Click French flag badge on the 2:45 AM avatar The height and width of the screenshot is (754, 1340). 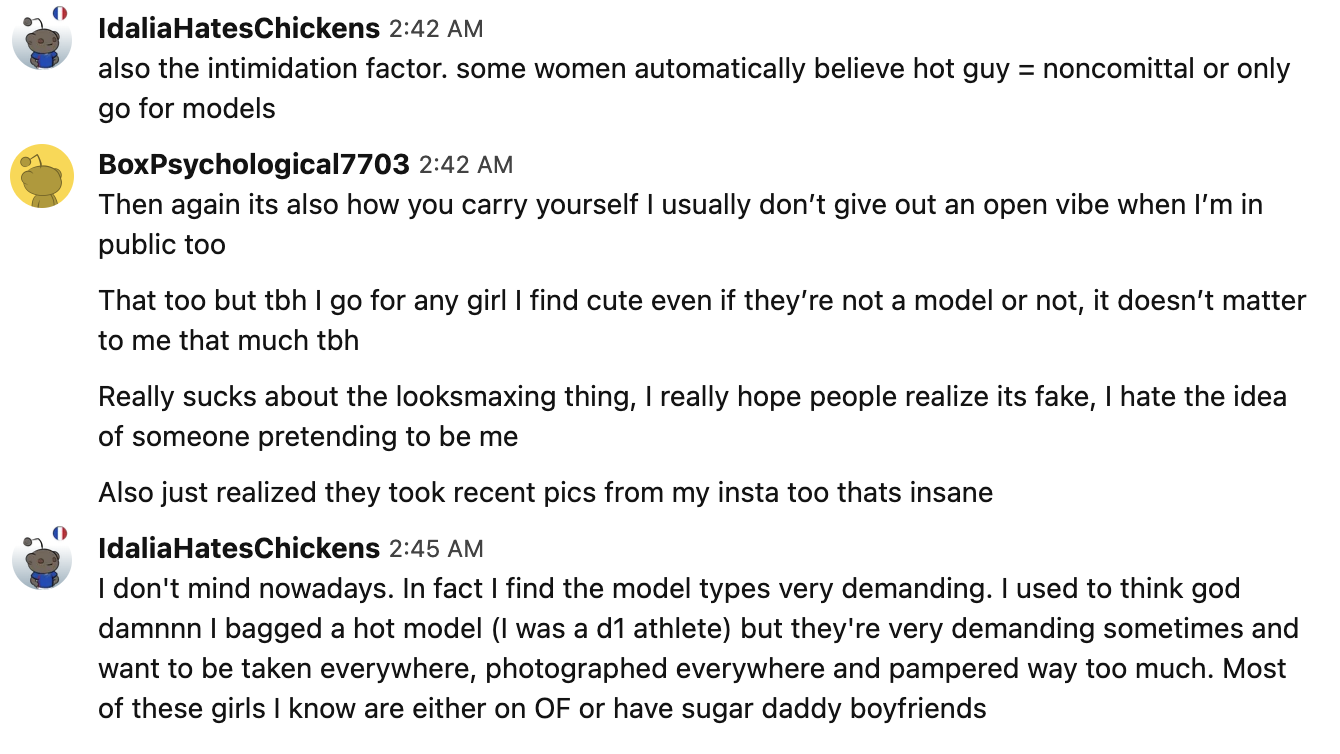click(x=60, y=533)
